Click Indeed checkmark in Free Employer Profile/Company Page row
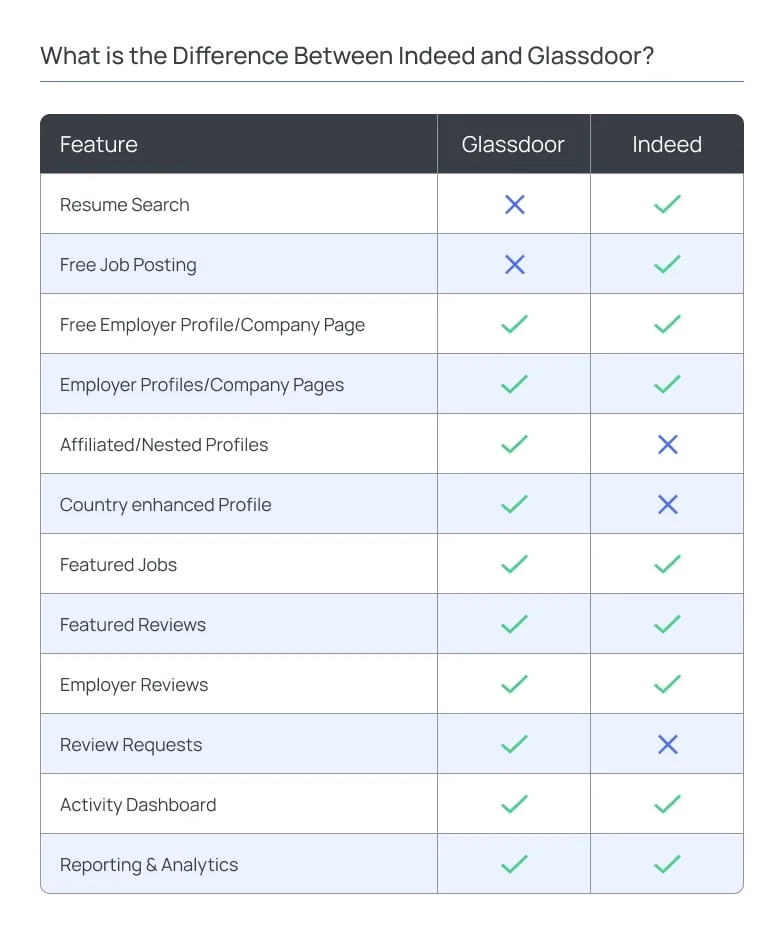The width and height of the screenshot is (784, 934). (x=667, y=324)
